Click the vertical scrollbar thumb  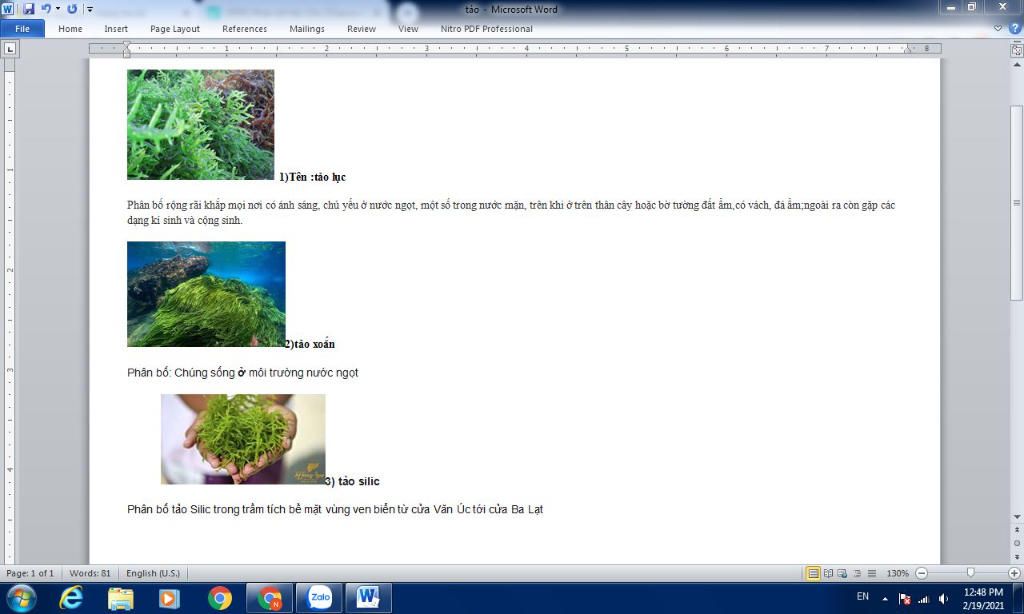click(x=1016, y=202)
